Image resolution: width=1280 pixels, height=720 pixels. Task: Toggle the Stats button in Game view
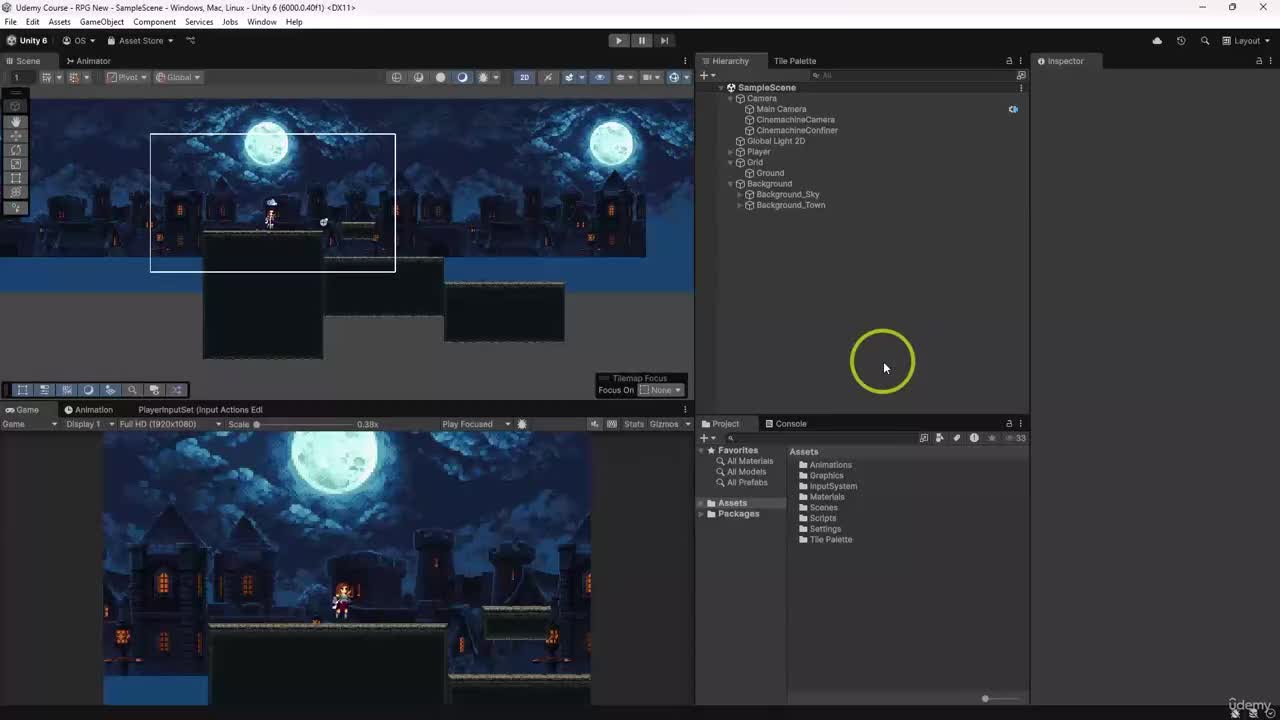tap(634, 424)
